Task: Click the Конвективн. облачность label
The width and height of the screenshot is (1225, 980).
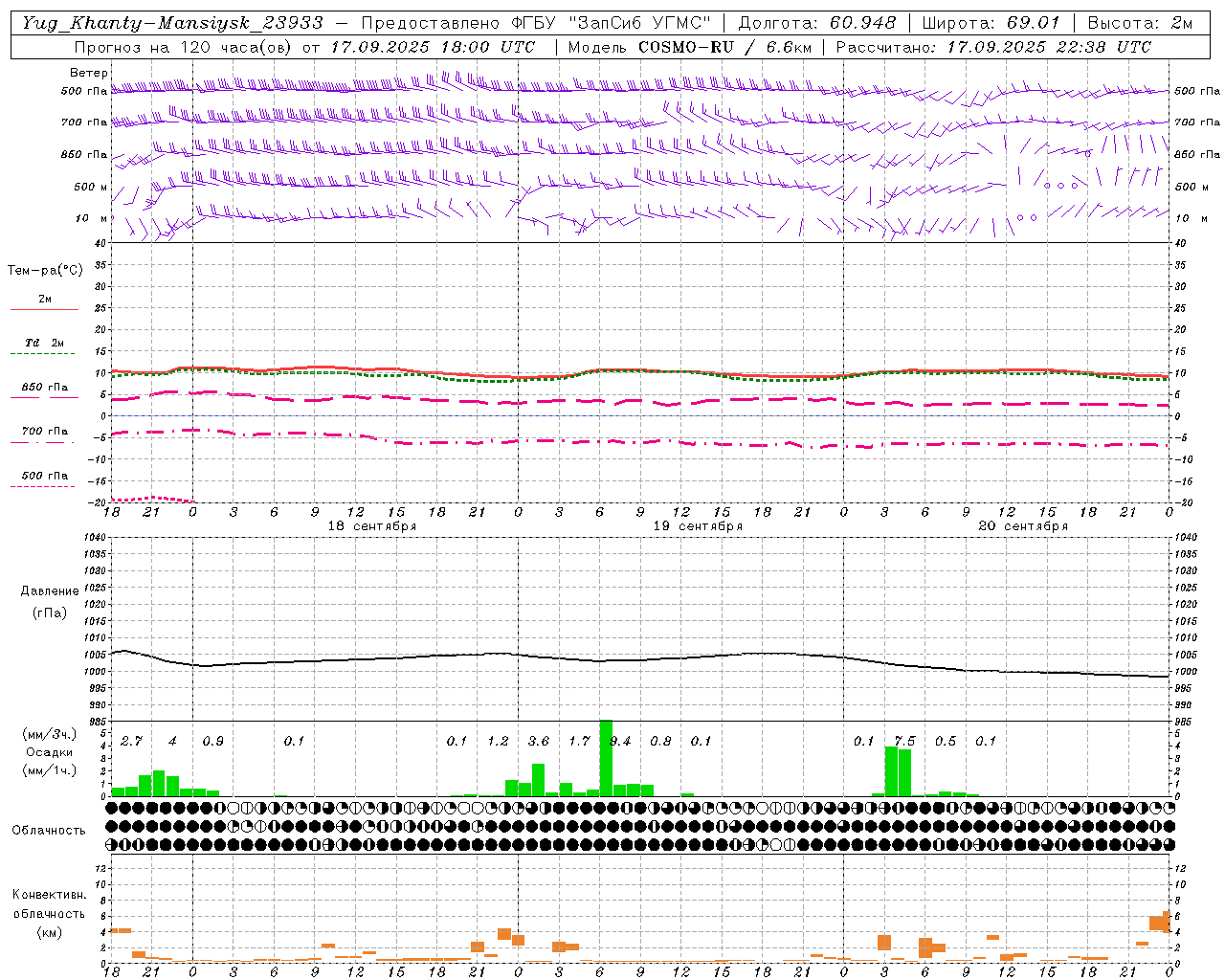Action: point(49,903)
